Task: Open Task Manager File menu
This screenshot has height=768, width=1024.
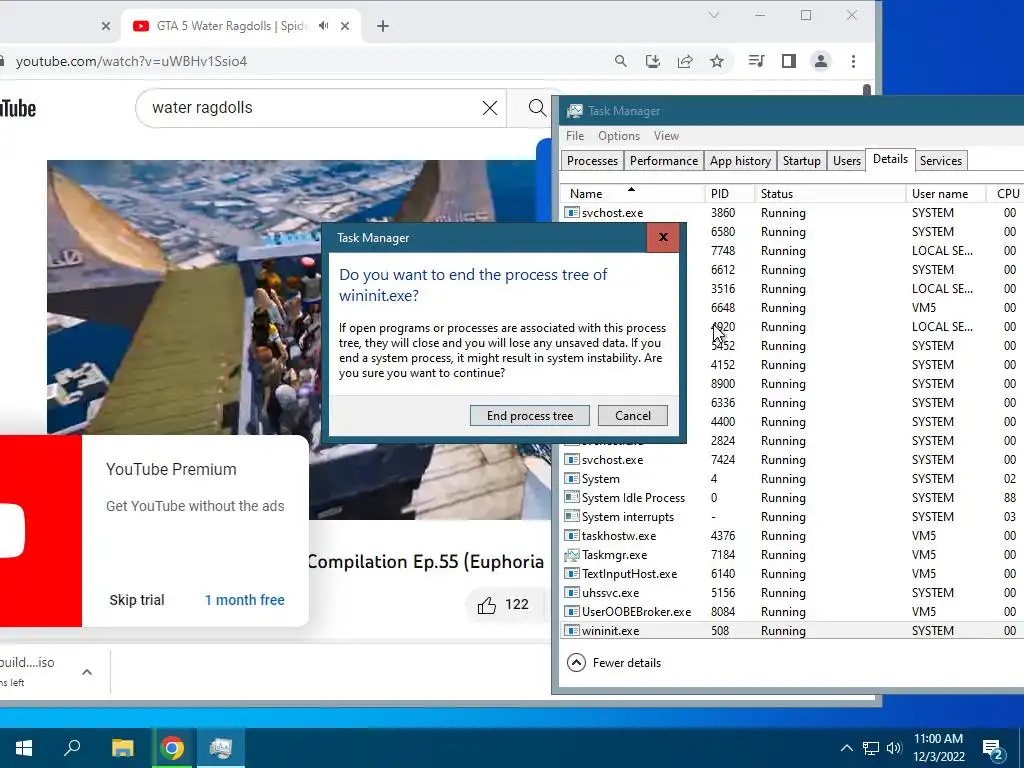Action: [575, 136]
